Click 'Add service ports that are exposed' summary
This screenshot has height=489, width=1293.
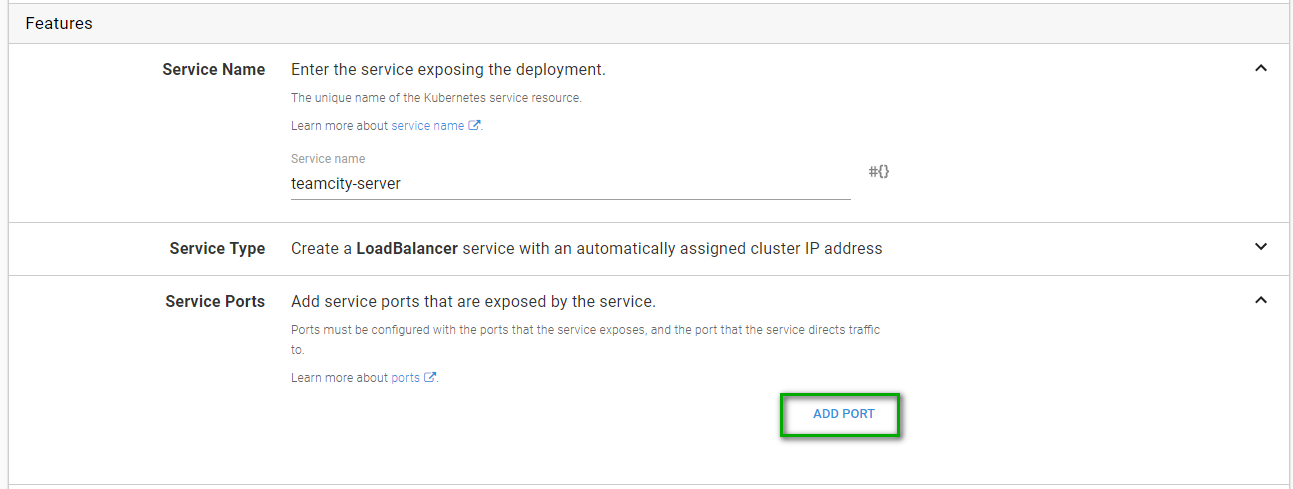[473, 301]
